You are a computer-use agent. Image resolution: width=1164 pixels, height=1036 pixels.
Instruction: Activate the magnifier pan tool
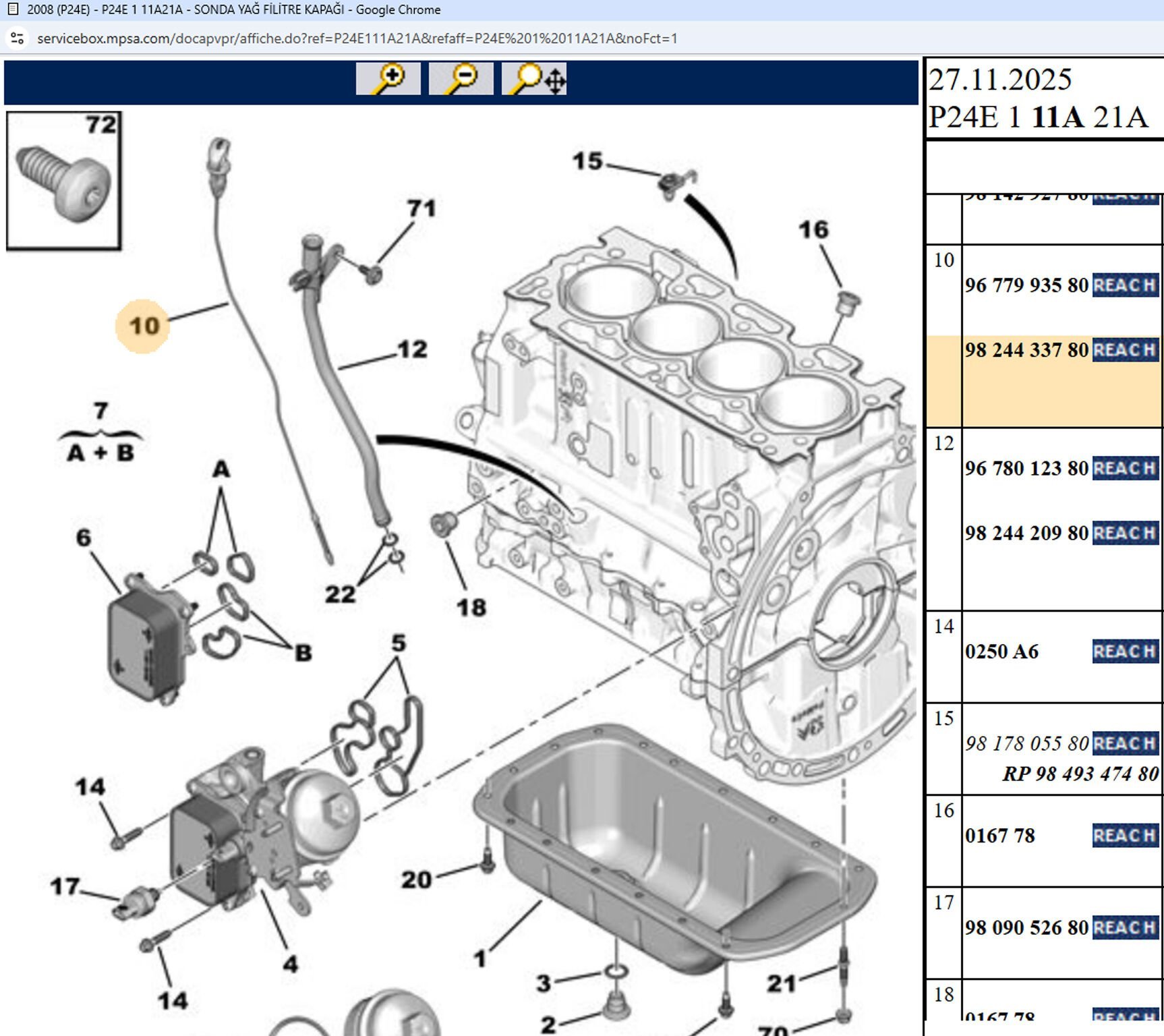point(535,79)
